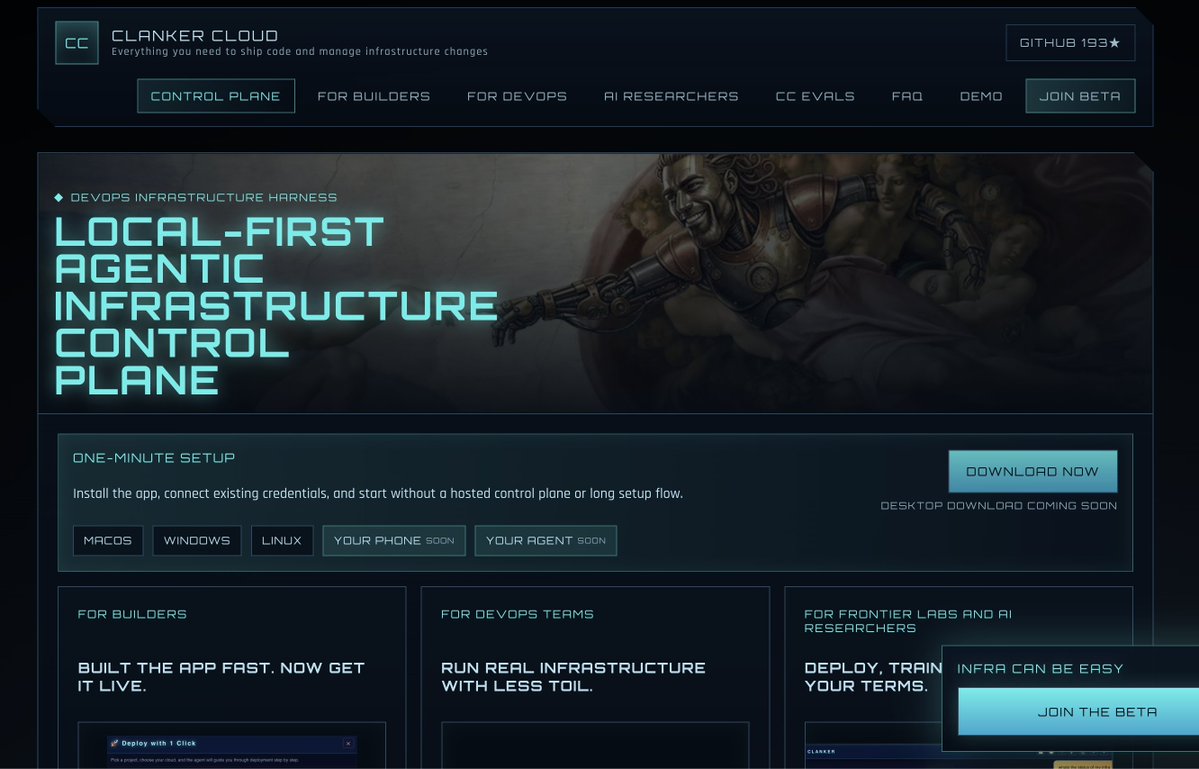Open the Control Plane nav tab

coord(216,96)
